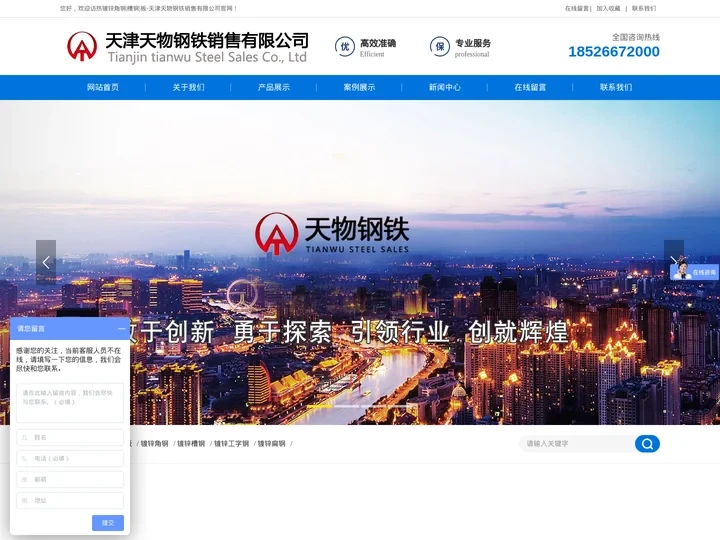Click the blue search magnifier button
This screenshot has width=720, height=540.
pyautogui.click(x=647, y=444)
